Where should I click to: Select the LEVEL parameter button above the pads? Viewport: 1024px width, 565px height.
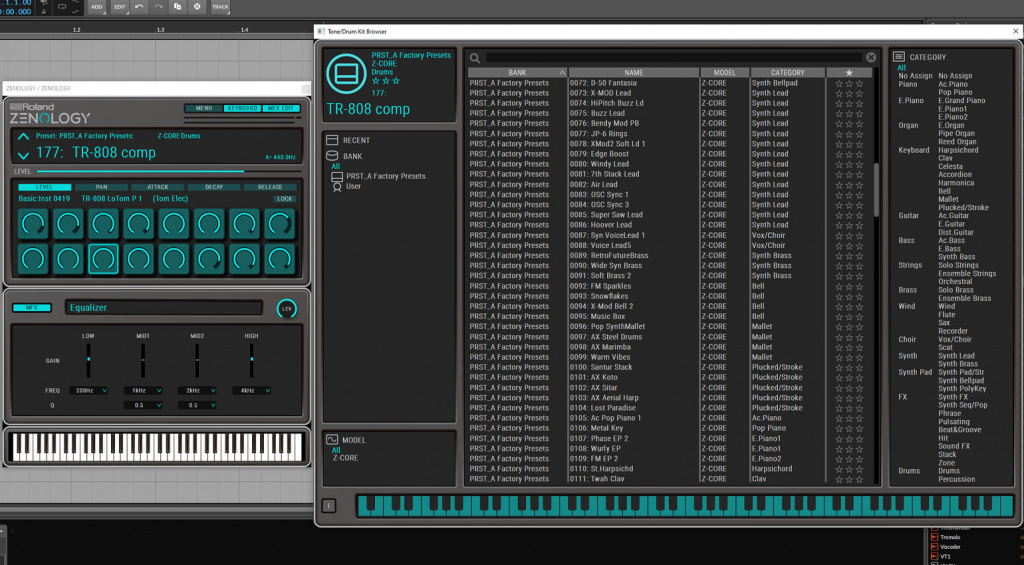pos(44,187)
